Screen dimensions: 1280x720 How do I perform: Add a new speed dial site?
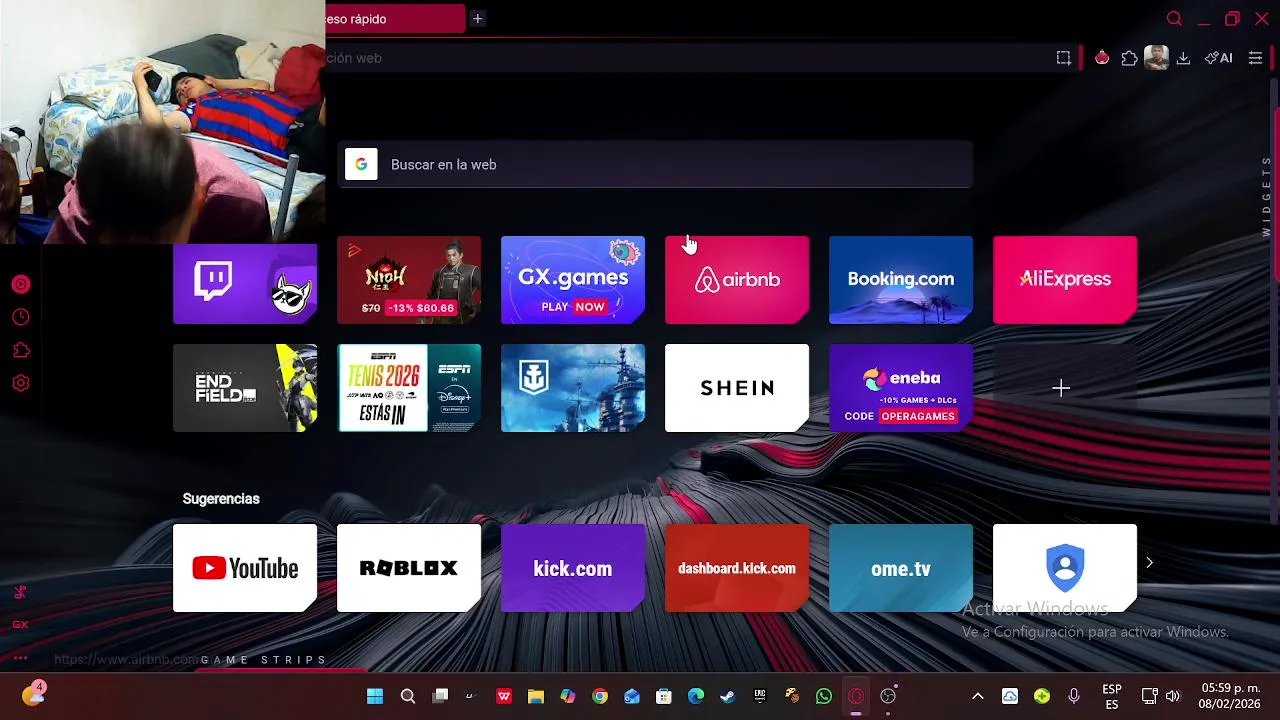point(1062,388)
